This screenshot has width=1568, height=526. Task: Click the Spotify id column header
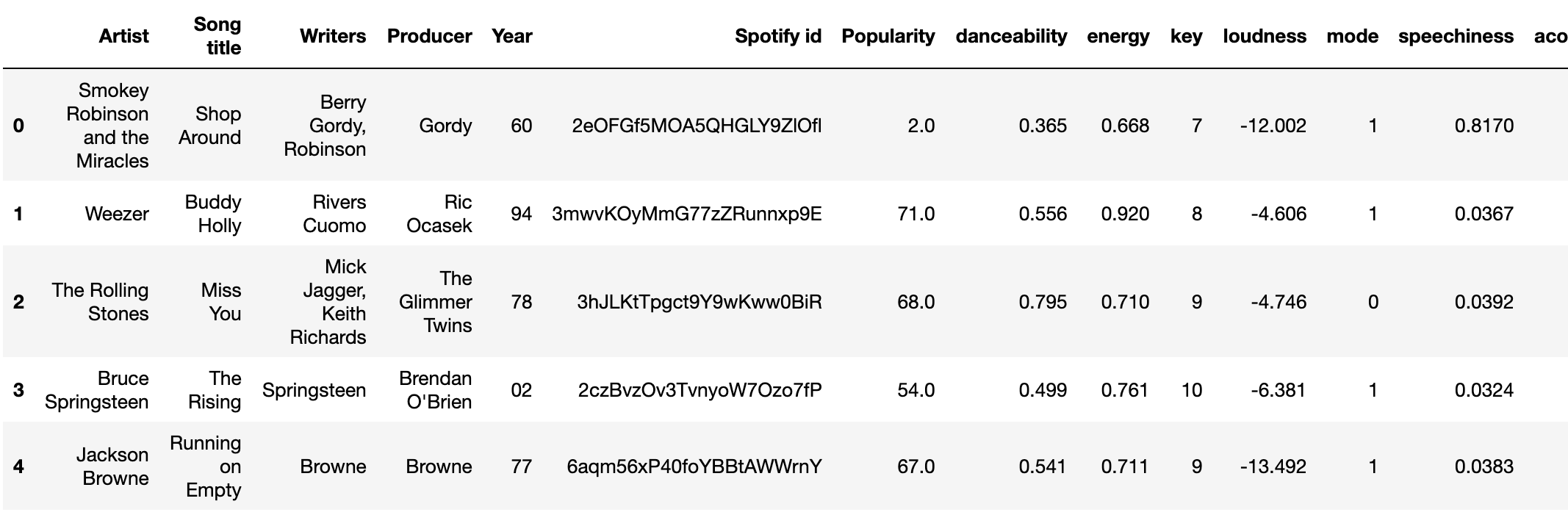tap(777, 36)
